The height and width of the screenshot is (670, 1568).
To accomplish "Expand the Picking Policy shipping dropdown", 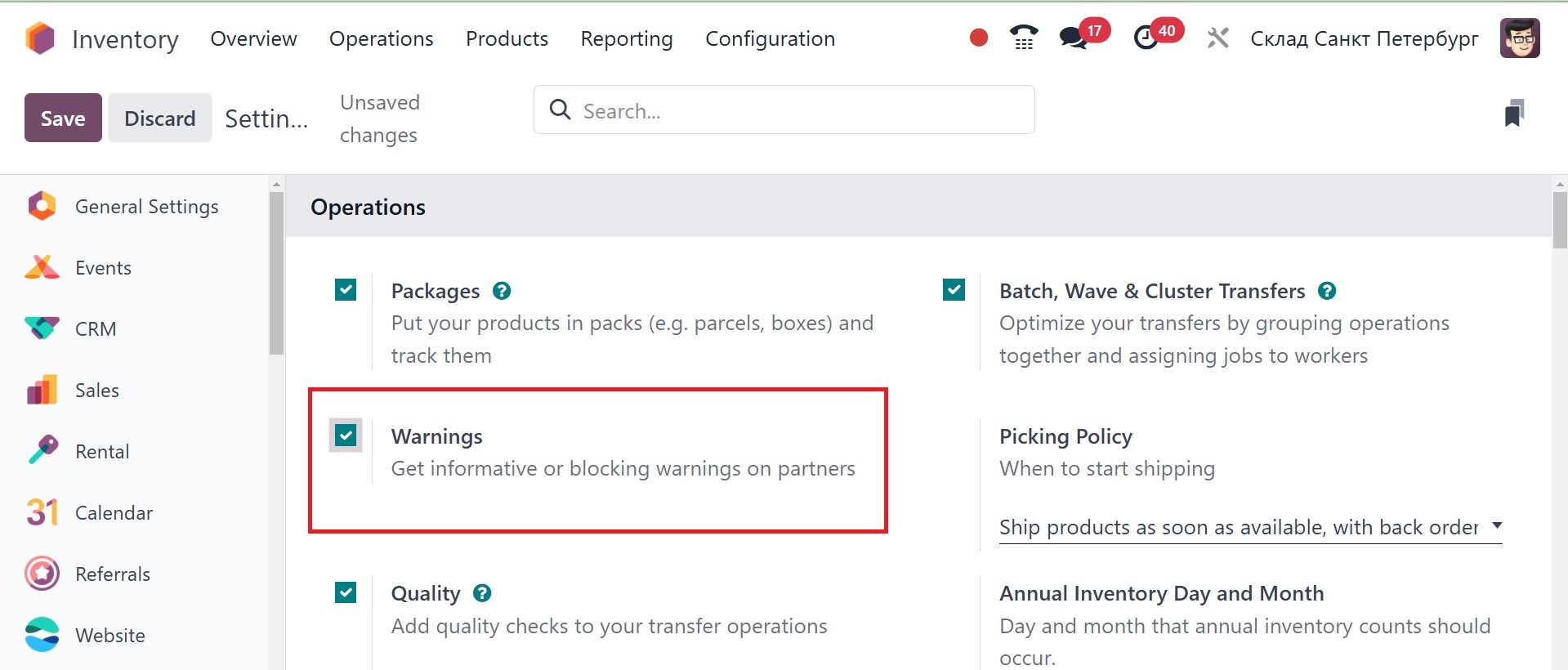I will tap(1250, 527).
